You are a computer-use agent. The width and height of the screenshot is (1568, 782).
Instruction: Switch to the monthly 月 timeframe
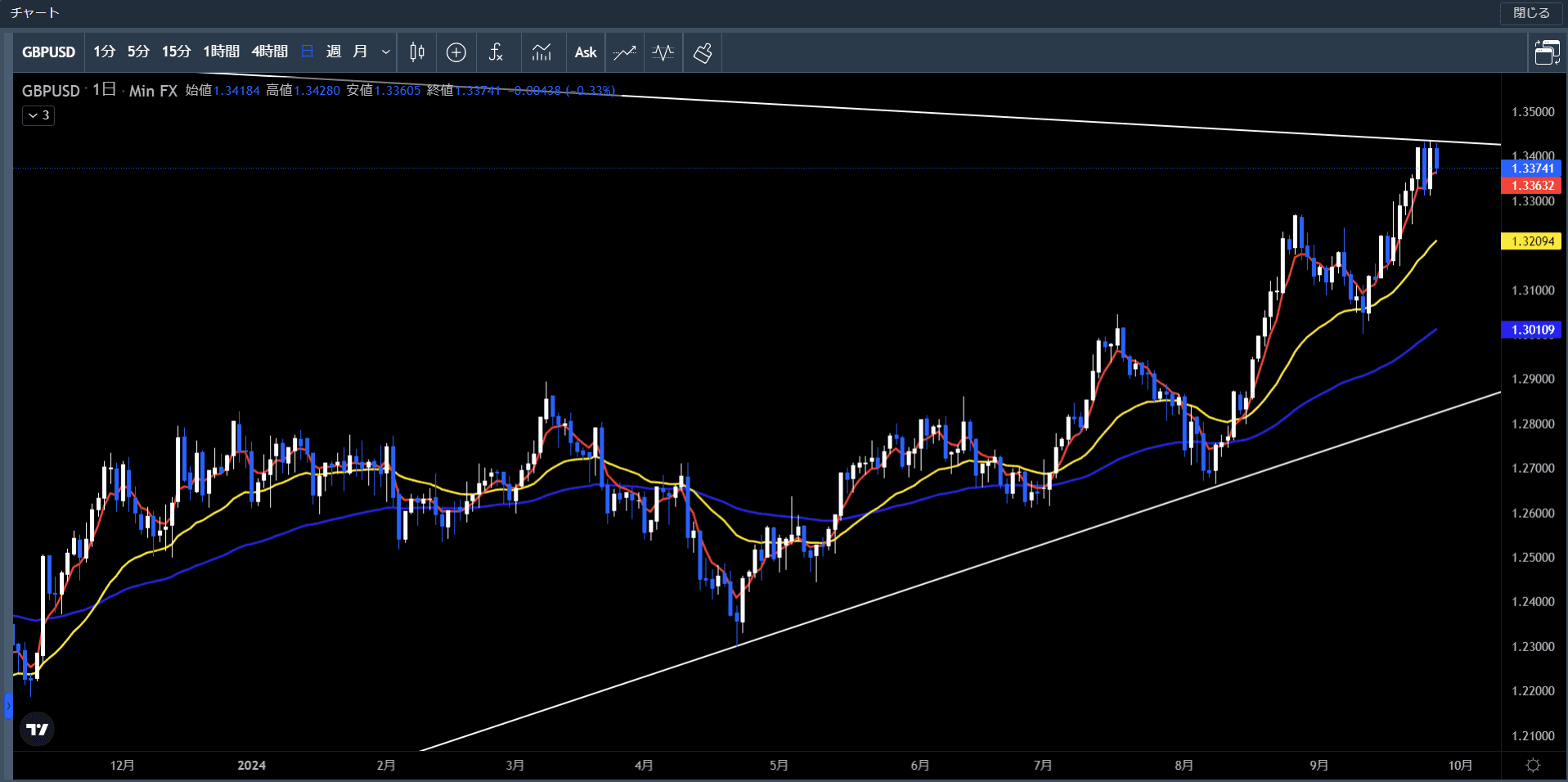coord(360,52)
